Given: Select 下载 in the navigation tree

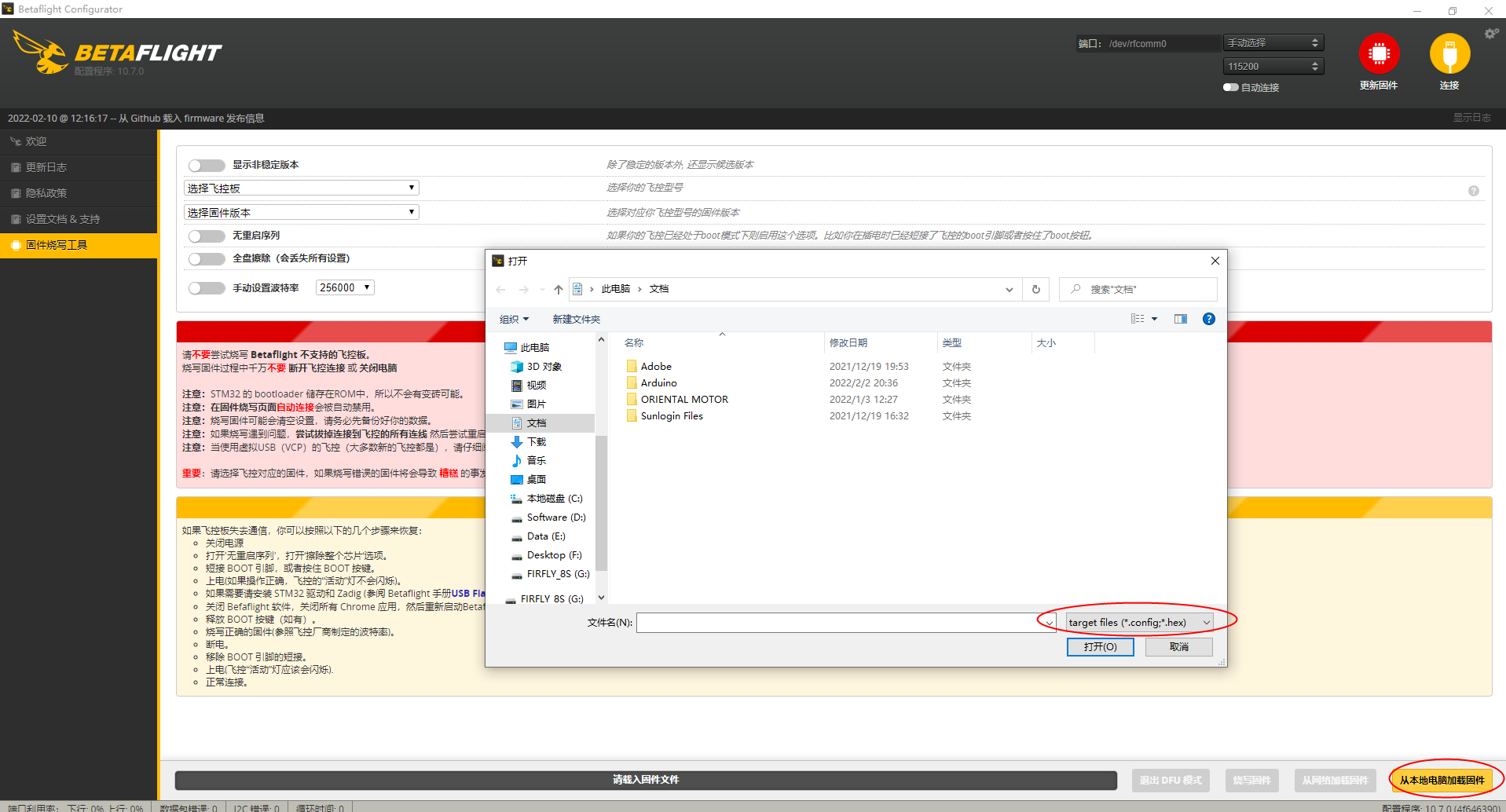Looking at the screenshot, I should coord(536,442).
